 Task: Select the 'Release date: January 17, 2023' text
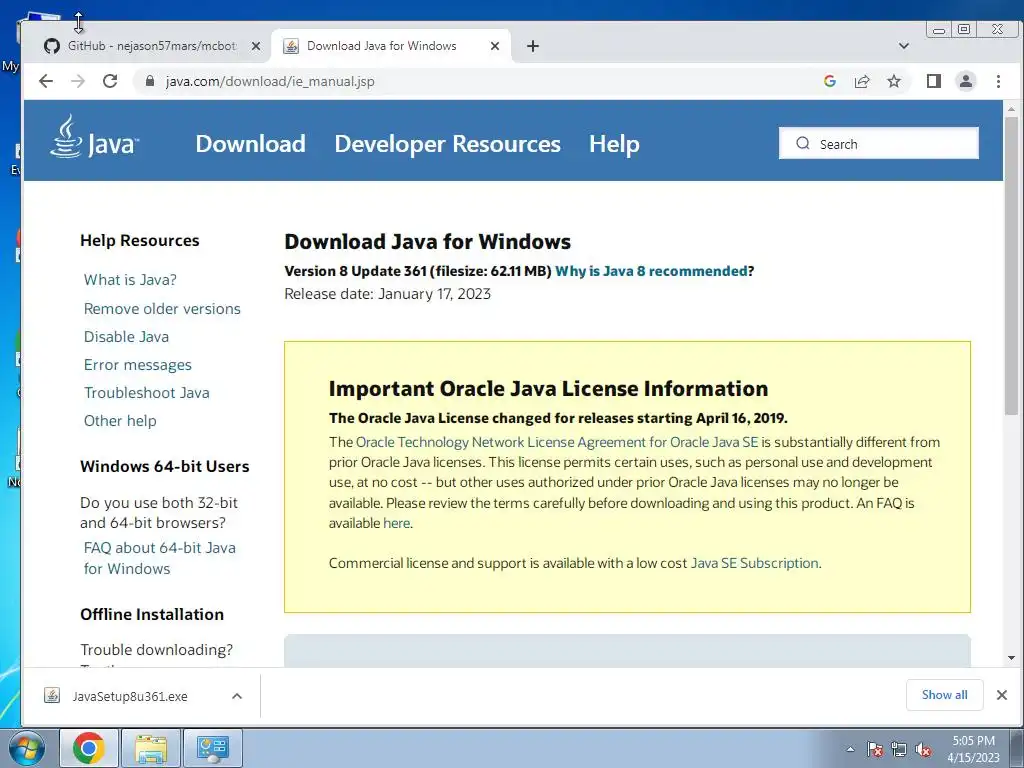[387, 294]
